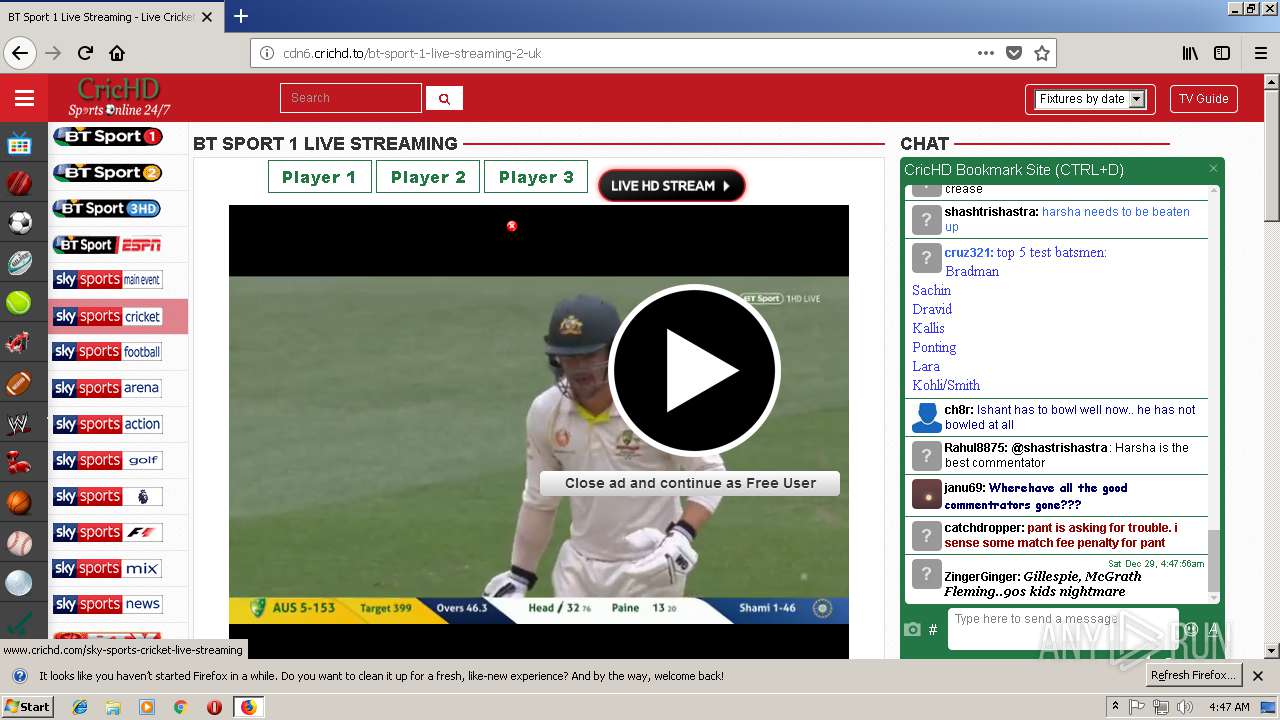Click the LIVE HD STREAM button

pyautogui.click(x=671, y=185)
